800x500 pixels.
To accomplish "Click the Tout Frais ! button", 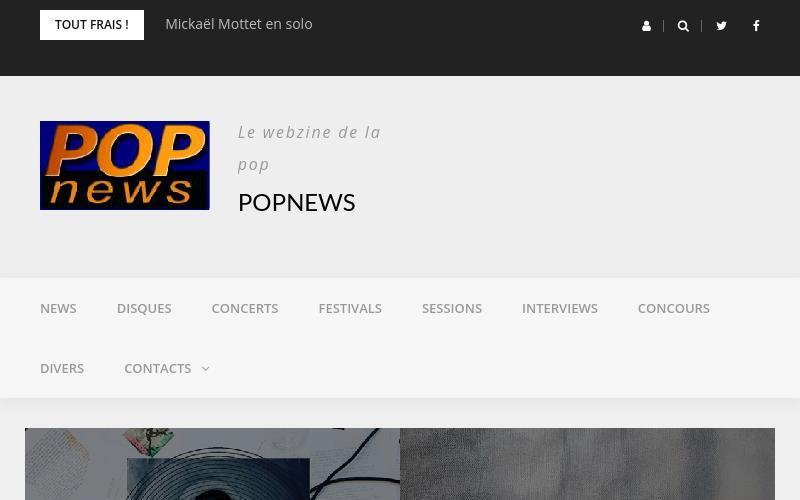I will [92, 25].
